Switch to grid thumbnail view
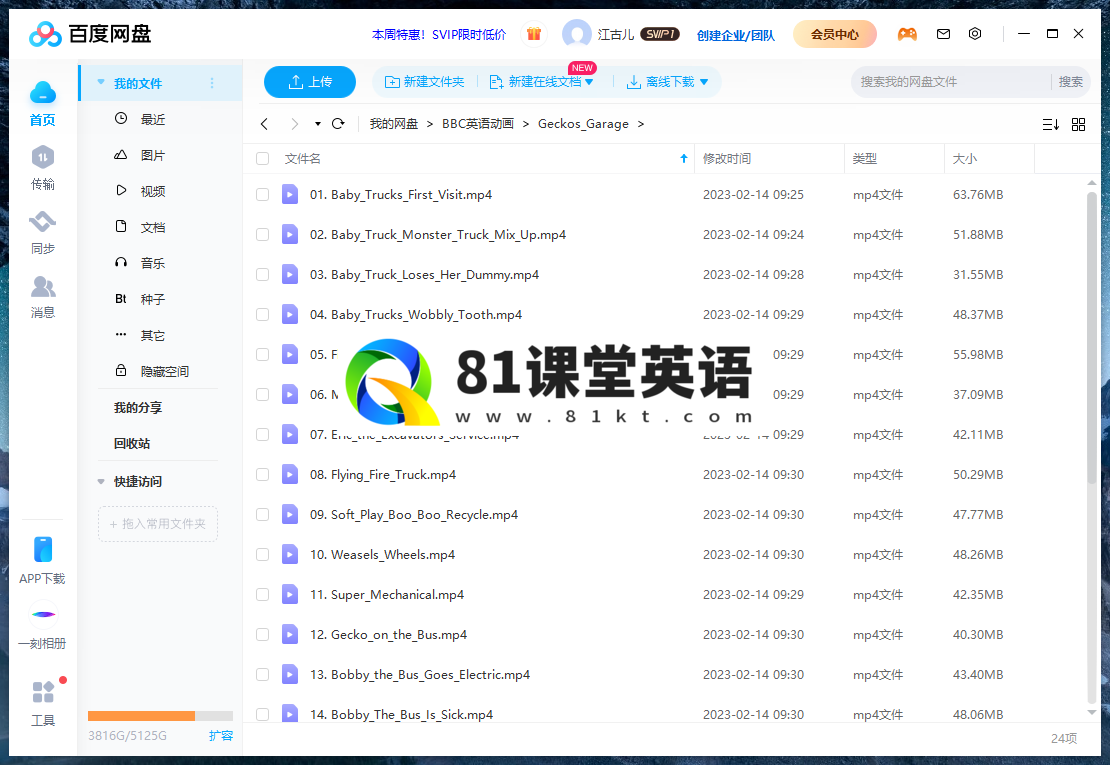The width and height of the screenshot is (1110, 765). pyautogui.click(x=1078, y=125)
